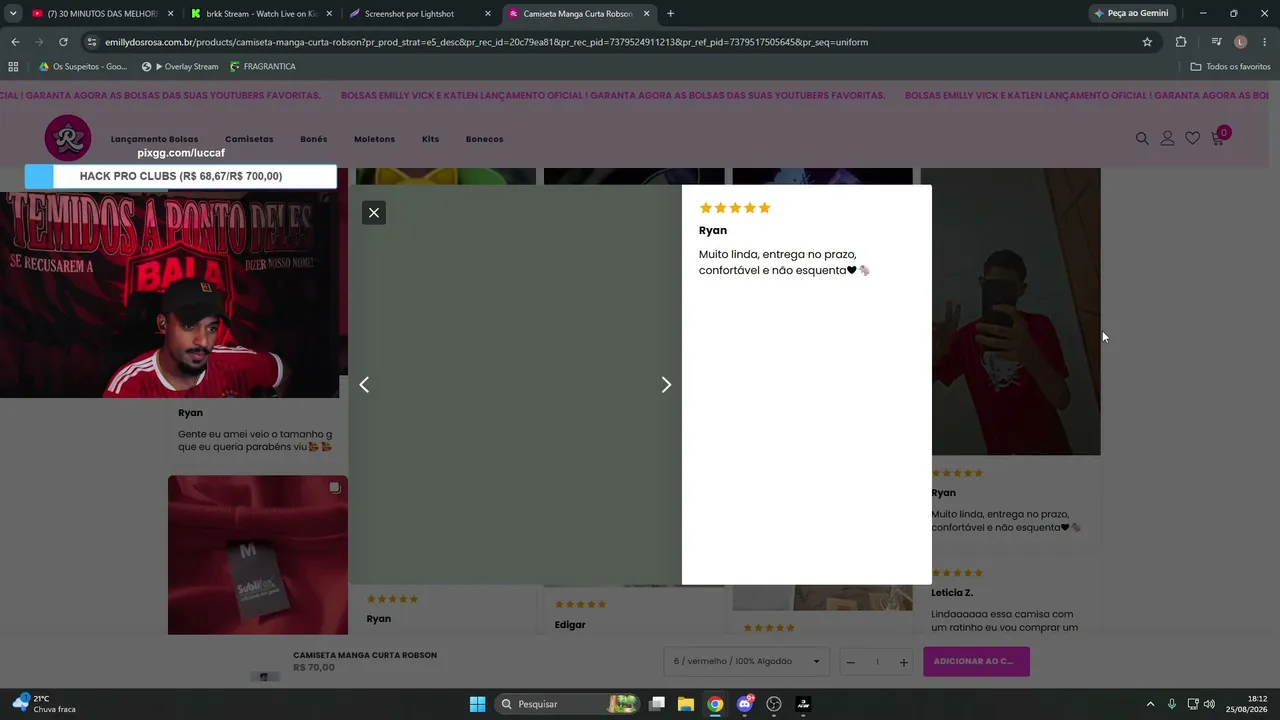Show the next review photo
Image resolution: width=1280 pixels, height=720 pixels.
tap(666, 385)
